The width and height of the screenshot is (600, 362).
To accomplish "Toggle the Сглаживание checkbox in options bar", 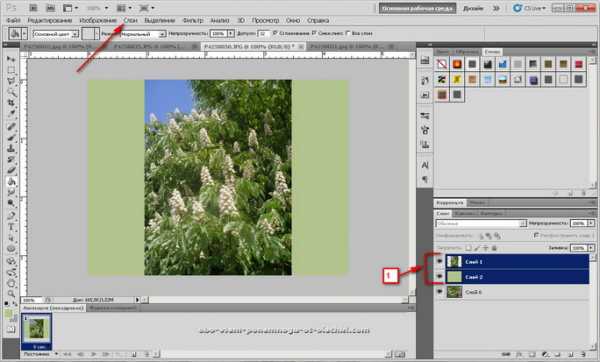I will (275, 33).
